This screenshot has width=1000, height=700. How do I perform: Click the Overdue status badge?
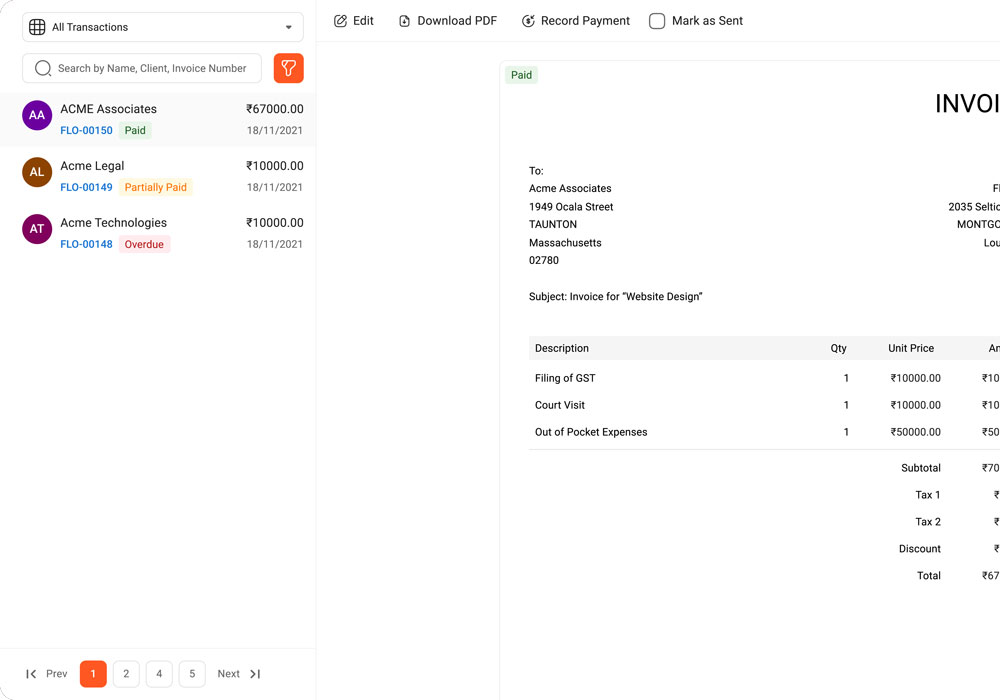(x=144, y=244)
